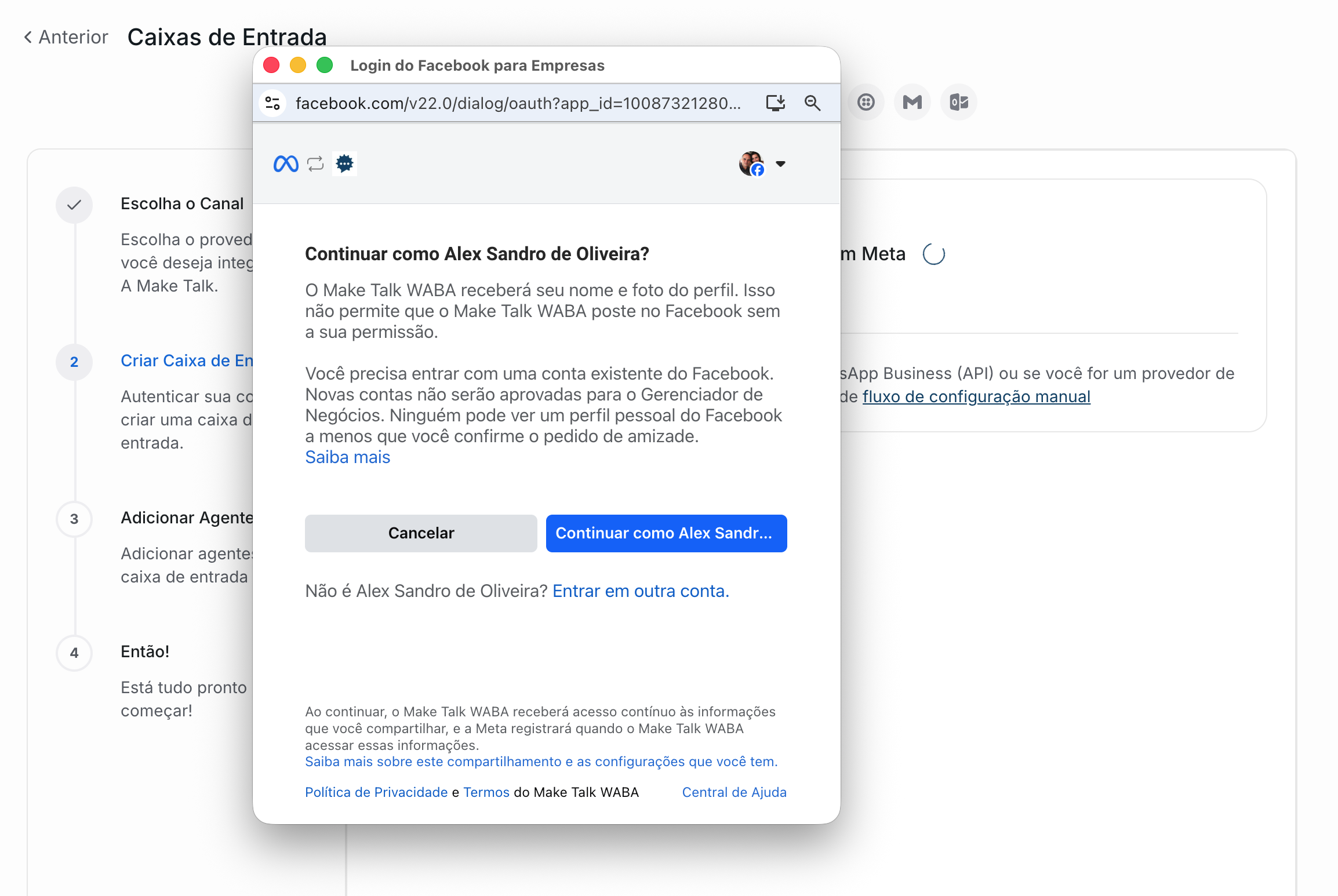Expand the account dropdown arrow
Screen dimensions: 1338x896
click(780, 164)
